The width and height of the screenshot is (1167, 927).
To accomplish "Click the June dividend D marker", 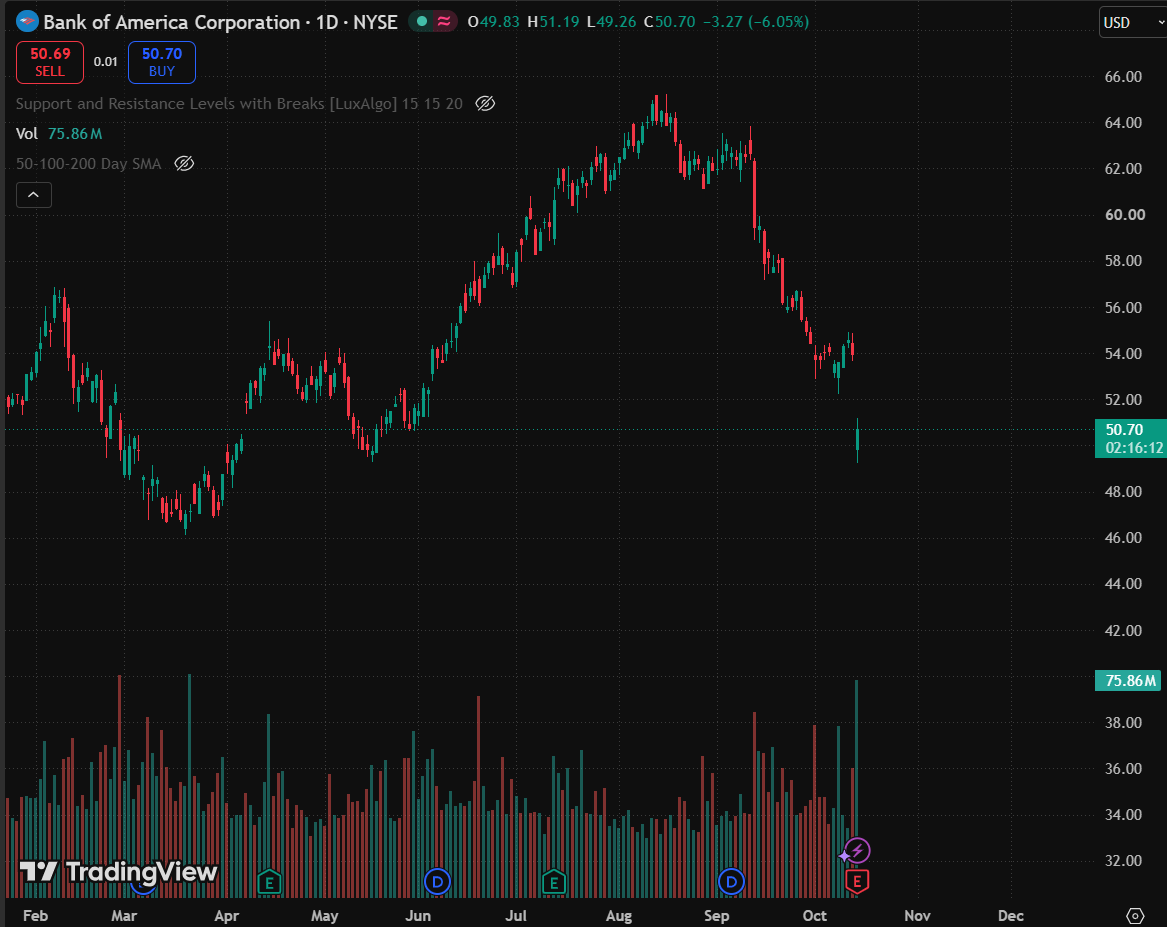I will click(x=437, y=882).
